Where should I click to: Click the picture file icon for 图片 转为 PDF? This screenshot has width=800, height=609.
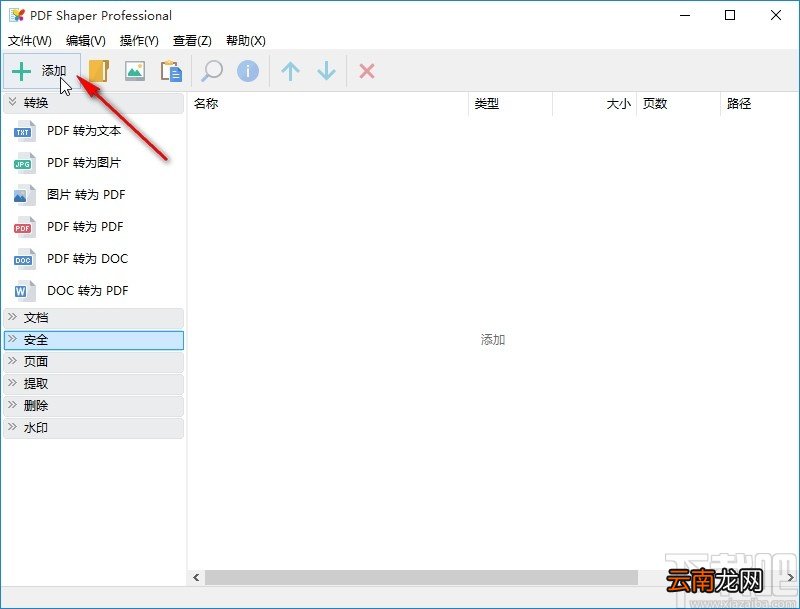coord(24,195)
